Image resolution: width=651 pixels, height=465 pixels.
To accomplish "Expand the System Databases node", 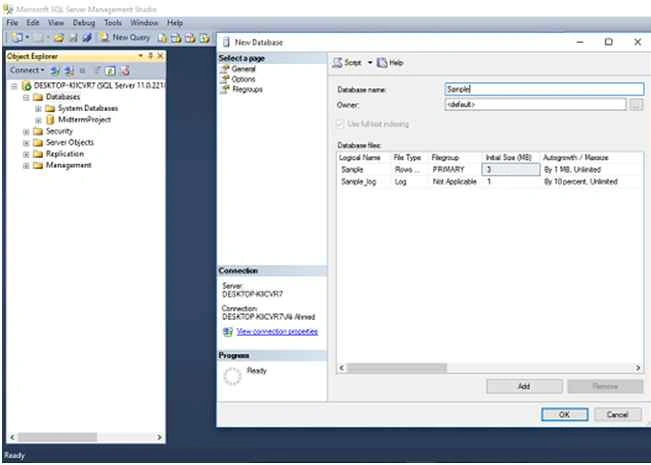I will [38, 108].
